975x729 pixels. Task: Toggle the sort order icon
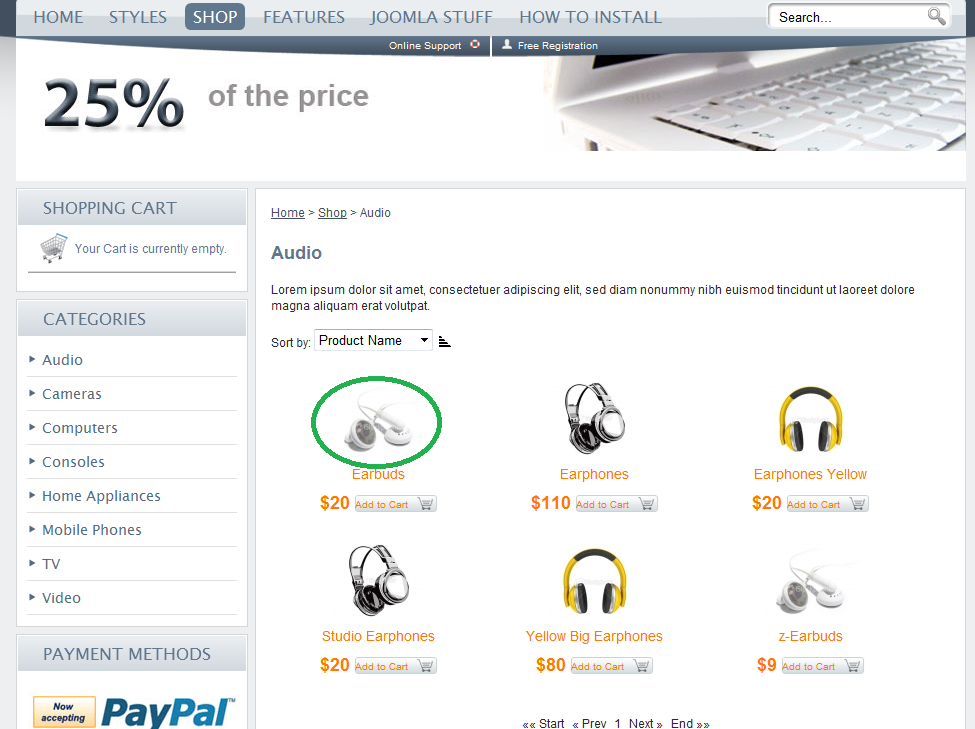(x=444, y=341)
